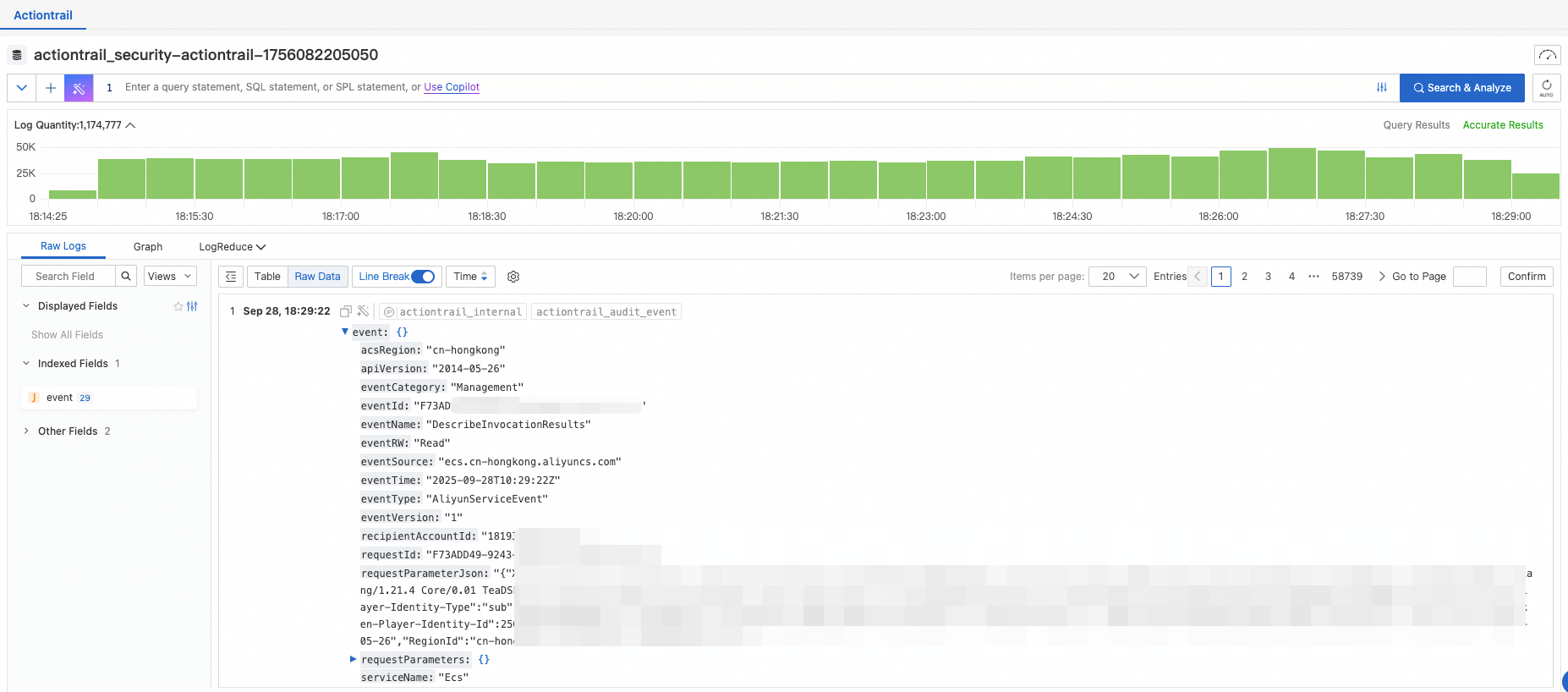
Task: Copy the log entry with copy icon
Action: pyautogui.click(x=346, y=311)
